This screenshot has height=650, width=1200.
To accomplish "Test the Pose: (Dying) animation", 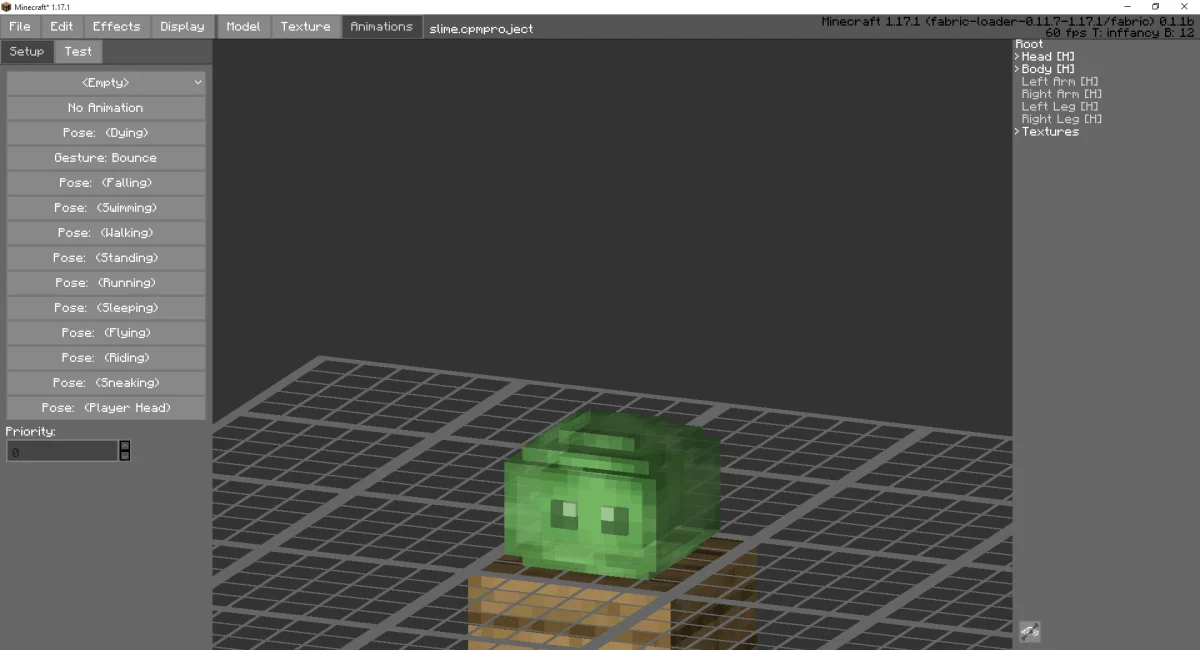I will click(106, 132).
